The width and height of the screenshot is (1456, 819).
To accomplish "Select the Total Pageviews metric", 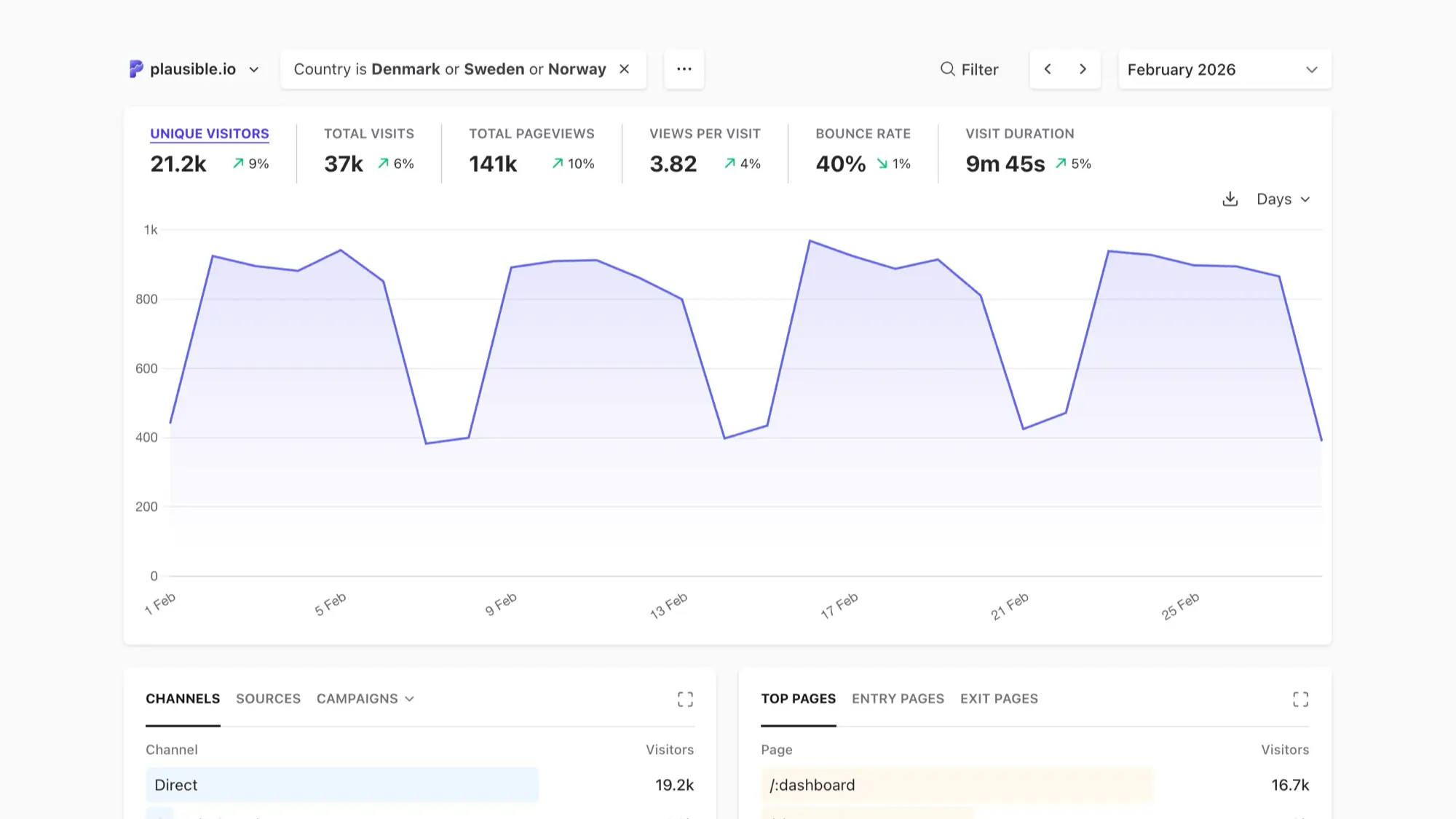I will coord(531,134).
